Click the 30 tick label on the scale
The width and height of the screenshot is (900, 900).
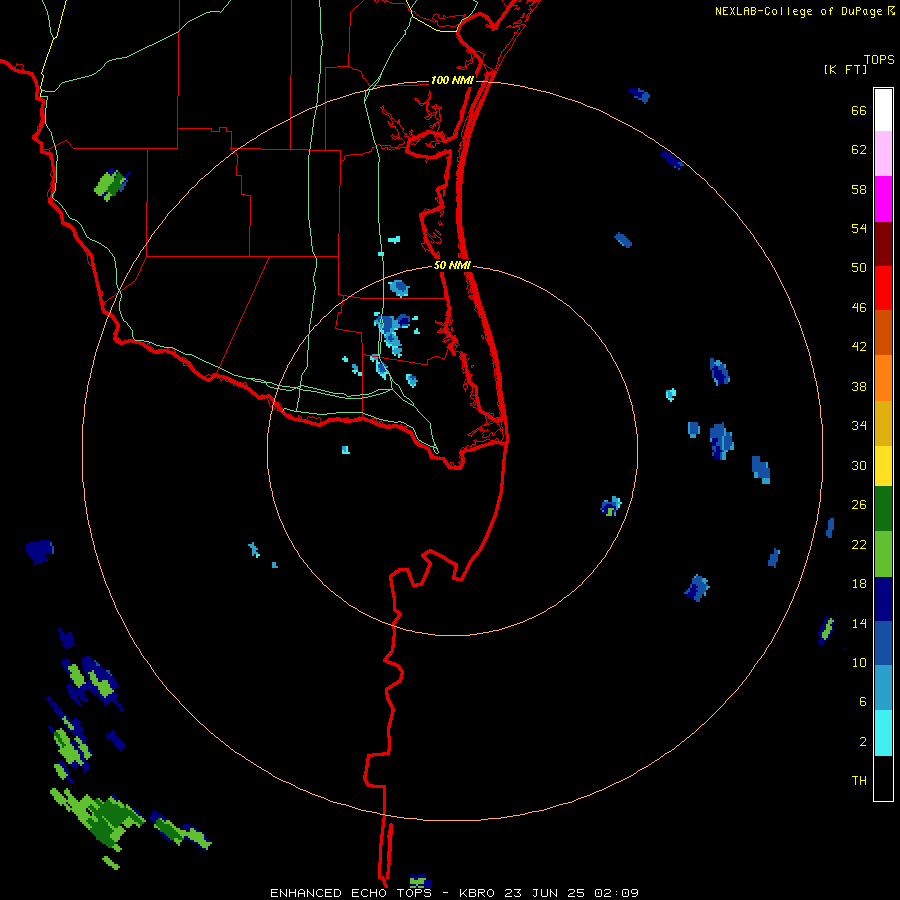(859, 465)
